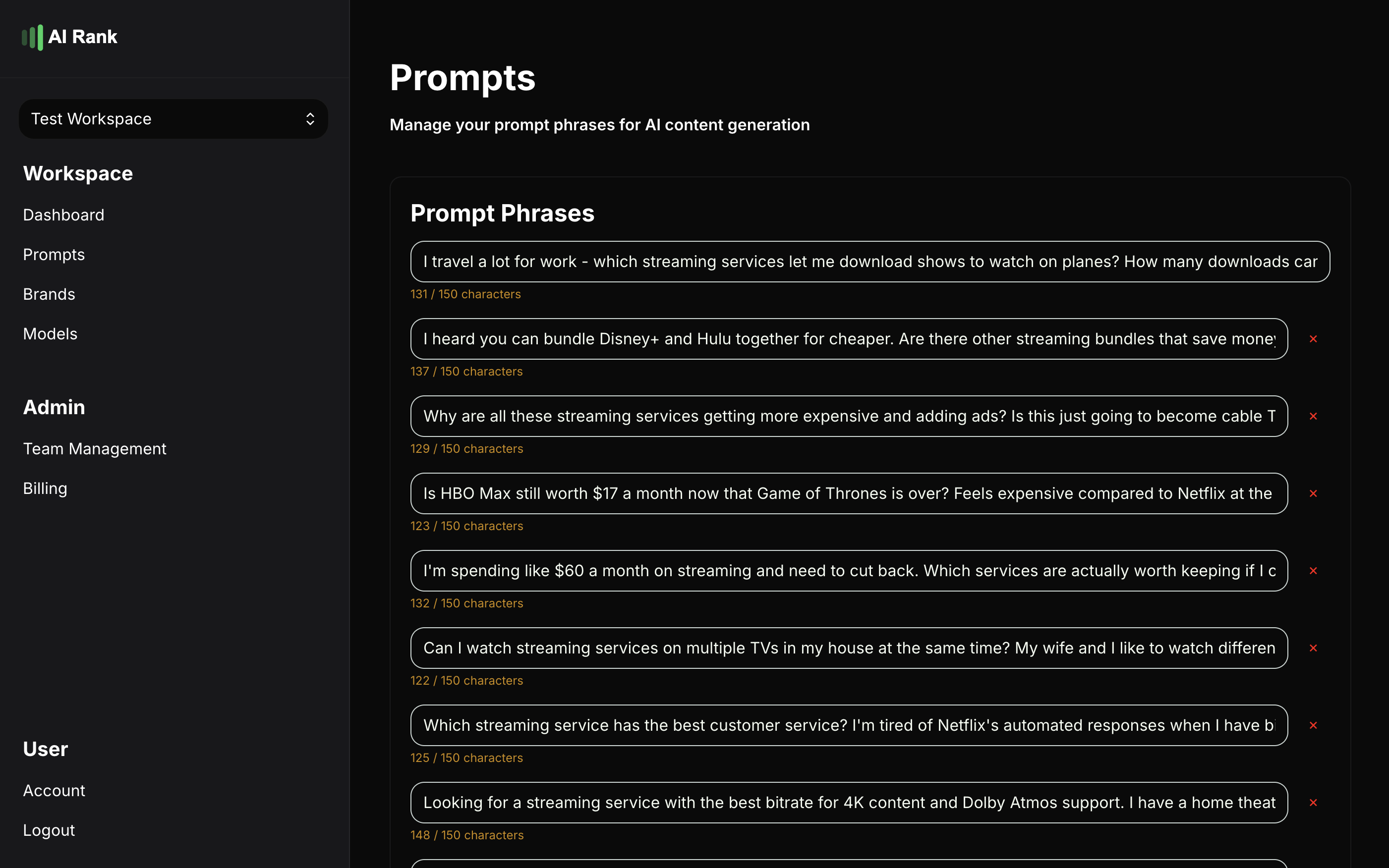Screen dimensions: 1389x868
Task: Remove the $60 a month streaming prompt
Action: click(x=1313, y=571)
